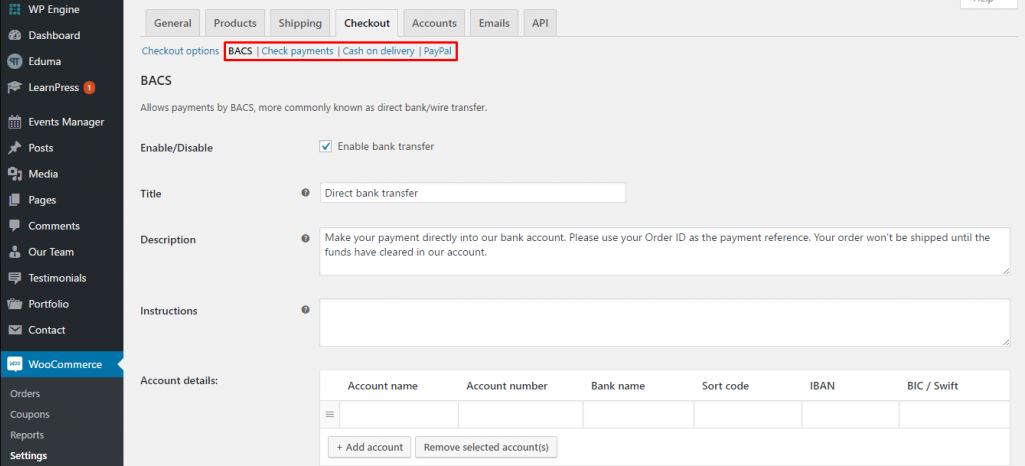
Task: Click the Events Manager calendar icon
Action: [x=14, y=122]
